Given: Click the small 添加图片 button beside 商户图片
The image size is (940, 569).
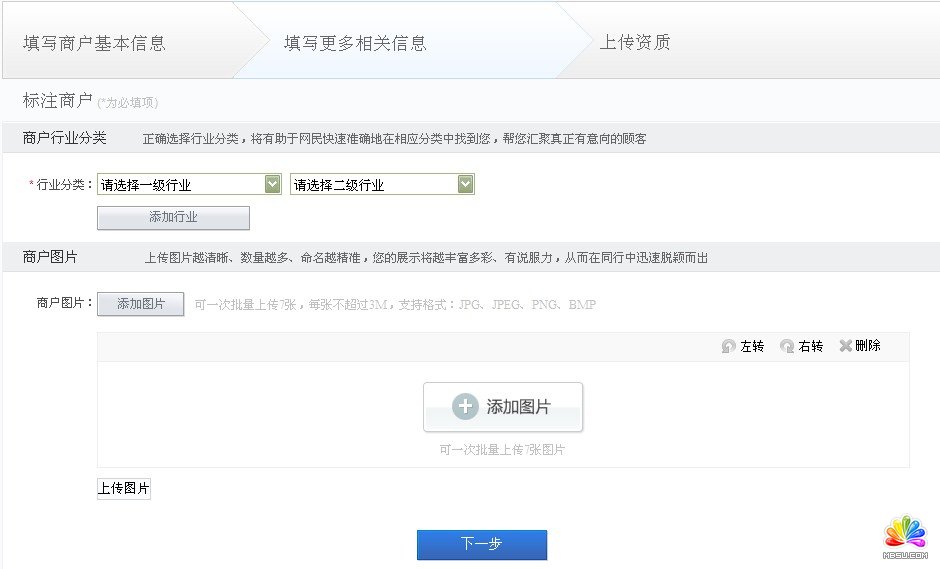Looking at the screenshot, I should (140, 304).
